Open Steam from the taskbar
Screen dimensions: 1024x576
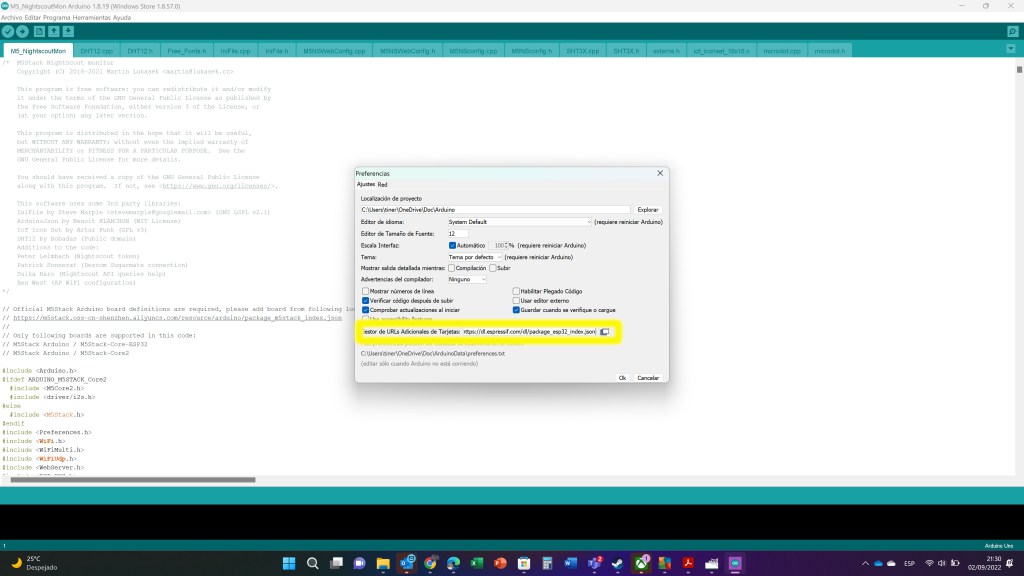[620, 562]
